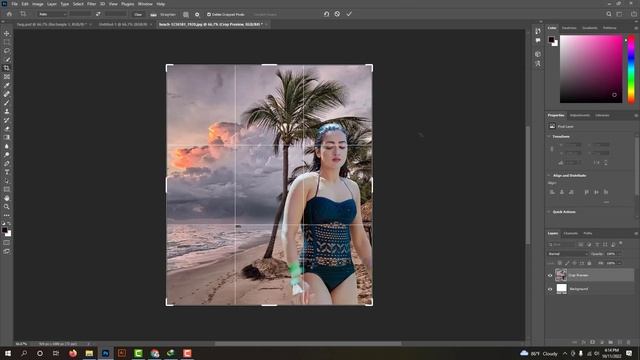This screenshot has width=640, height=360.
Task: Open the layer blend mode dropdown
Action: tap(568, 254)
